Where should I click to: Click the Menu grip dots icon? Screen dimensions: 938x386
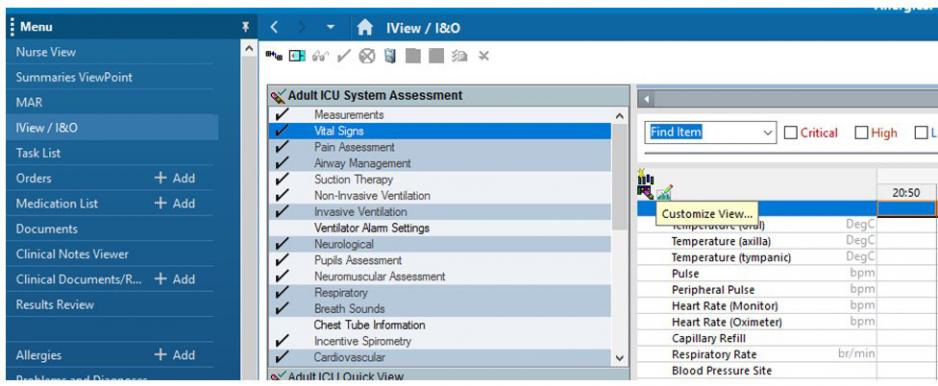click(x=12, y=27)
